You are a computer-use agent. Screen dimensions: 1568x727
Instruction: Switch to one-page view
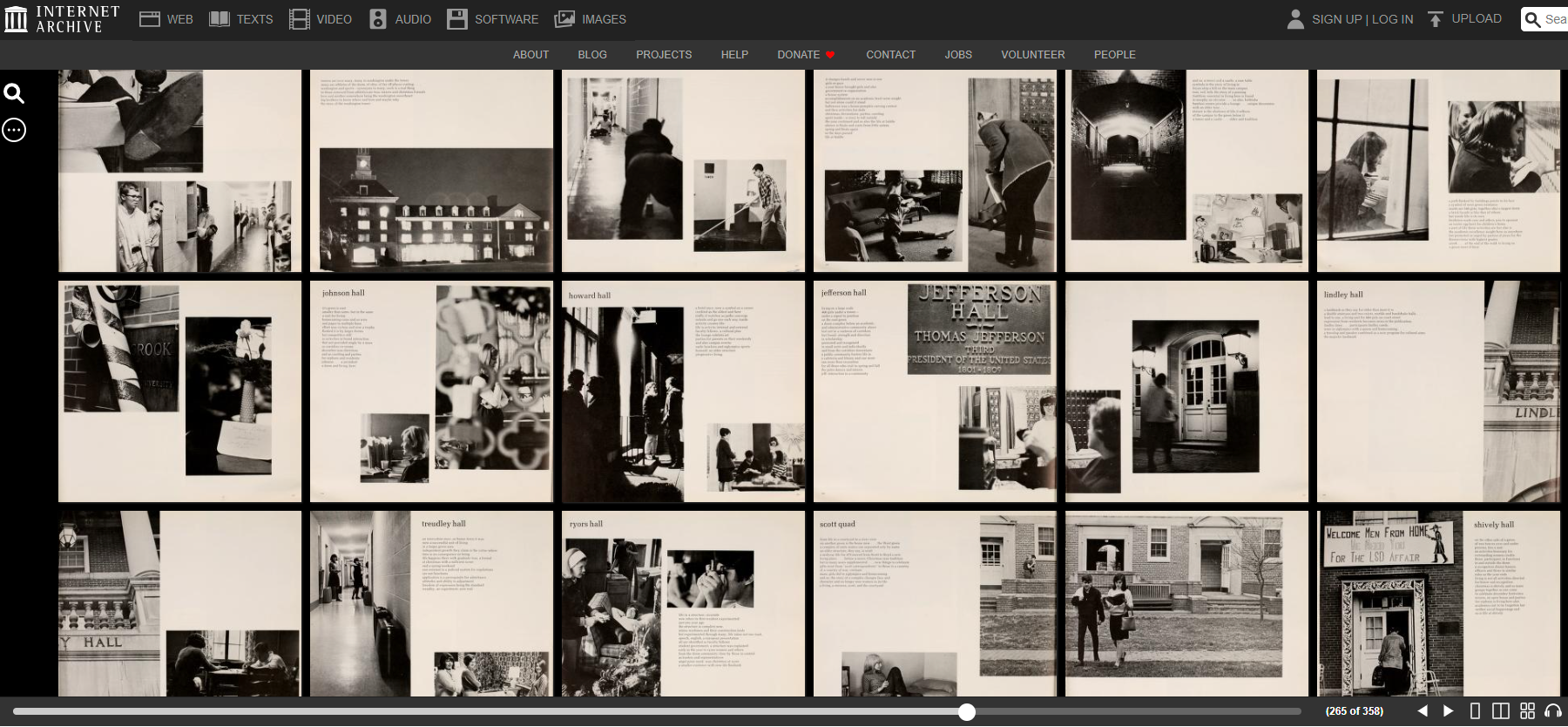1475,711
